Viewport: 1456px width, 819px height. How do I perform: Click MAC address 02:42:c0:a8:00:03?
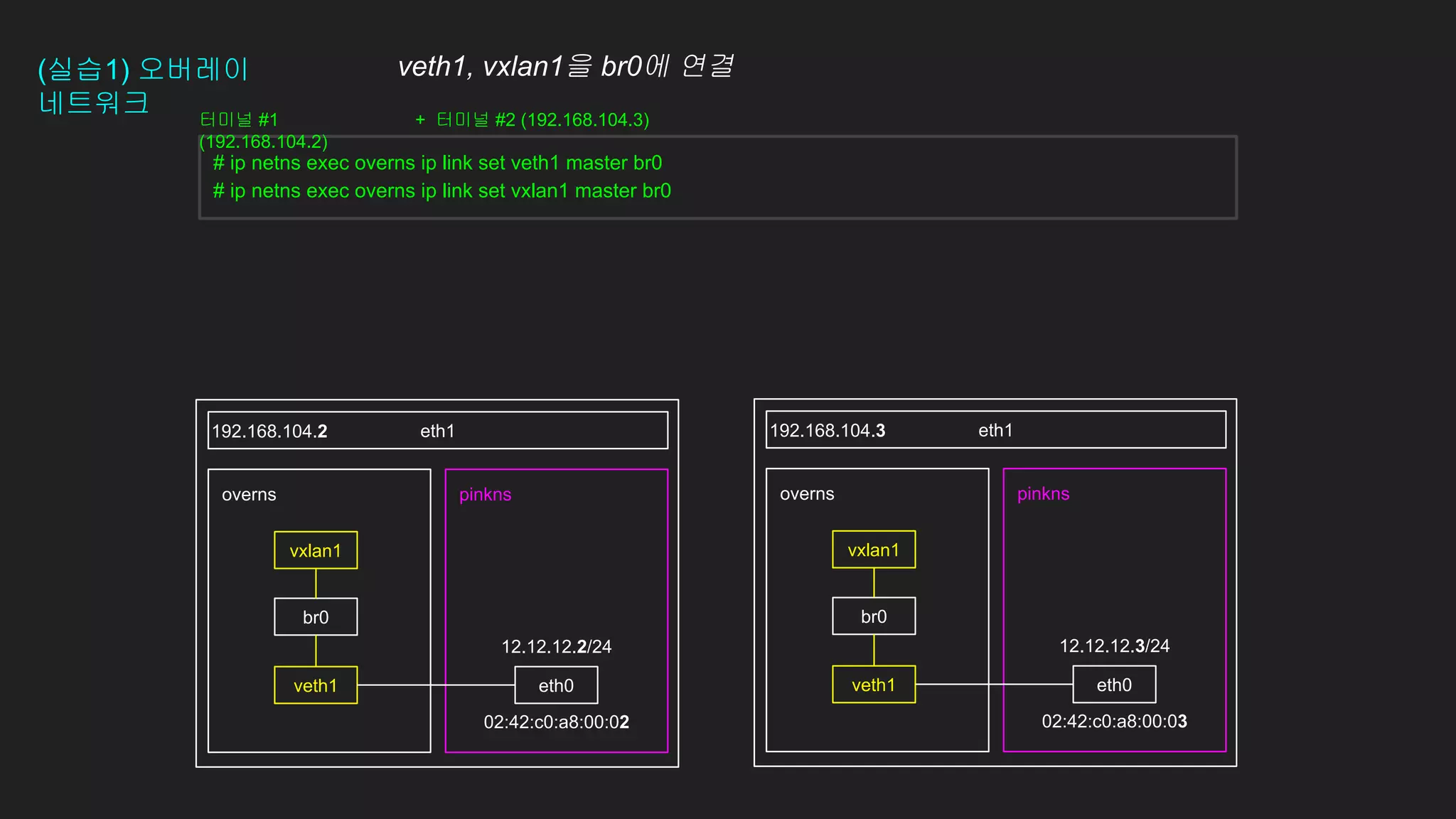[1114, 722]
